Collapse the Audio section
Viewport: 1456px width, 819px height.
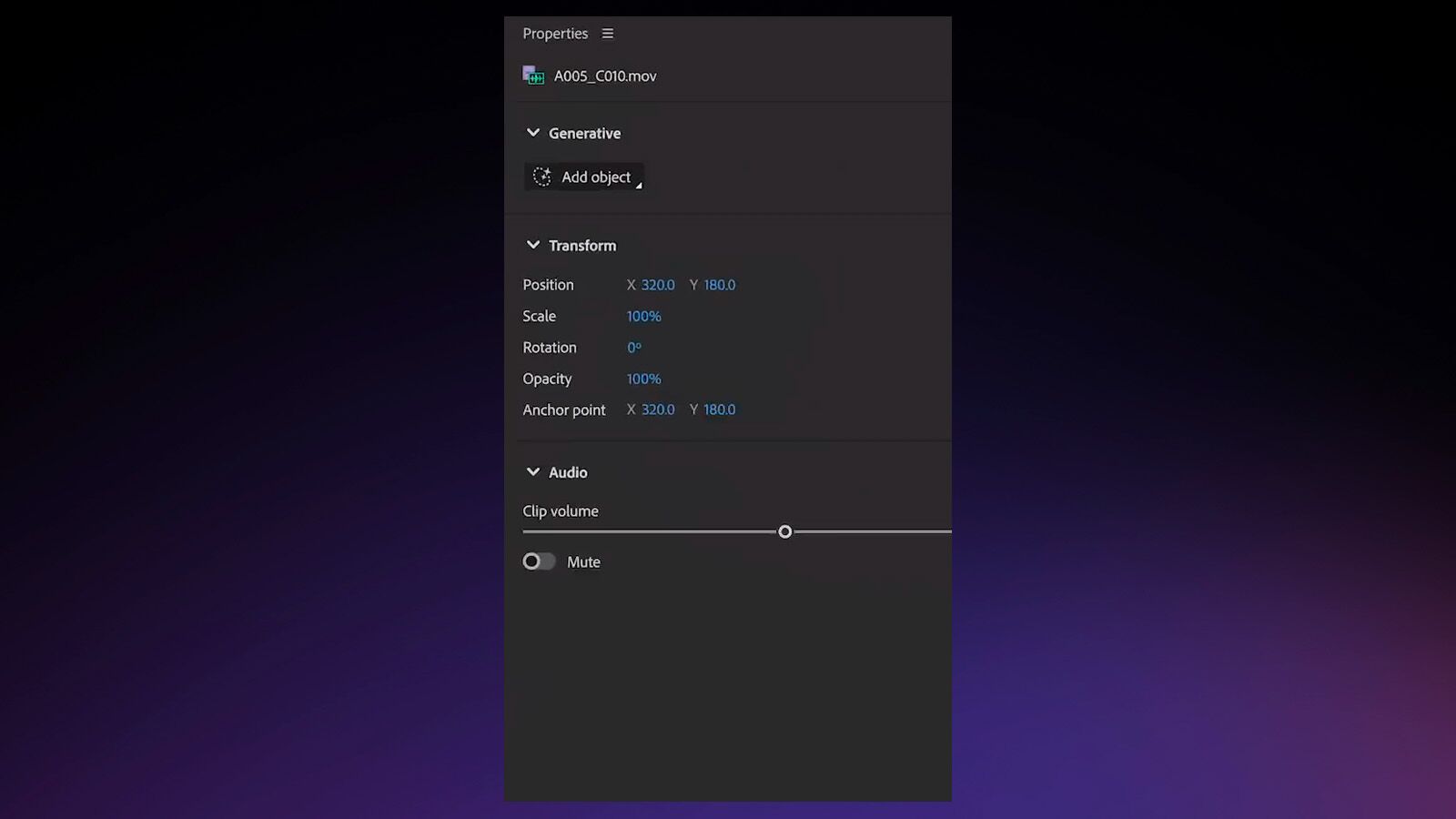[533, 471]
